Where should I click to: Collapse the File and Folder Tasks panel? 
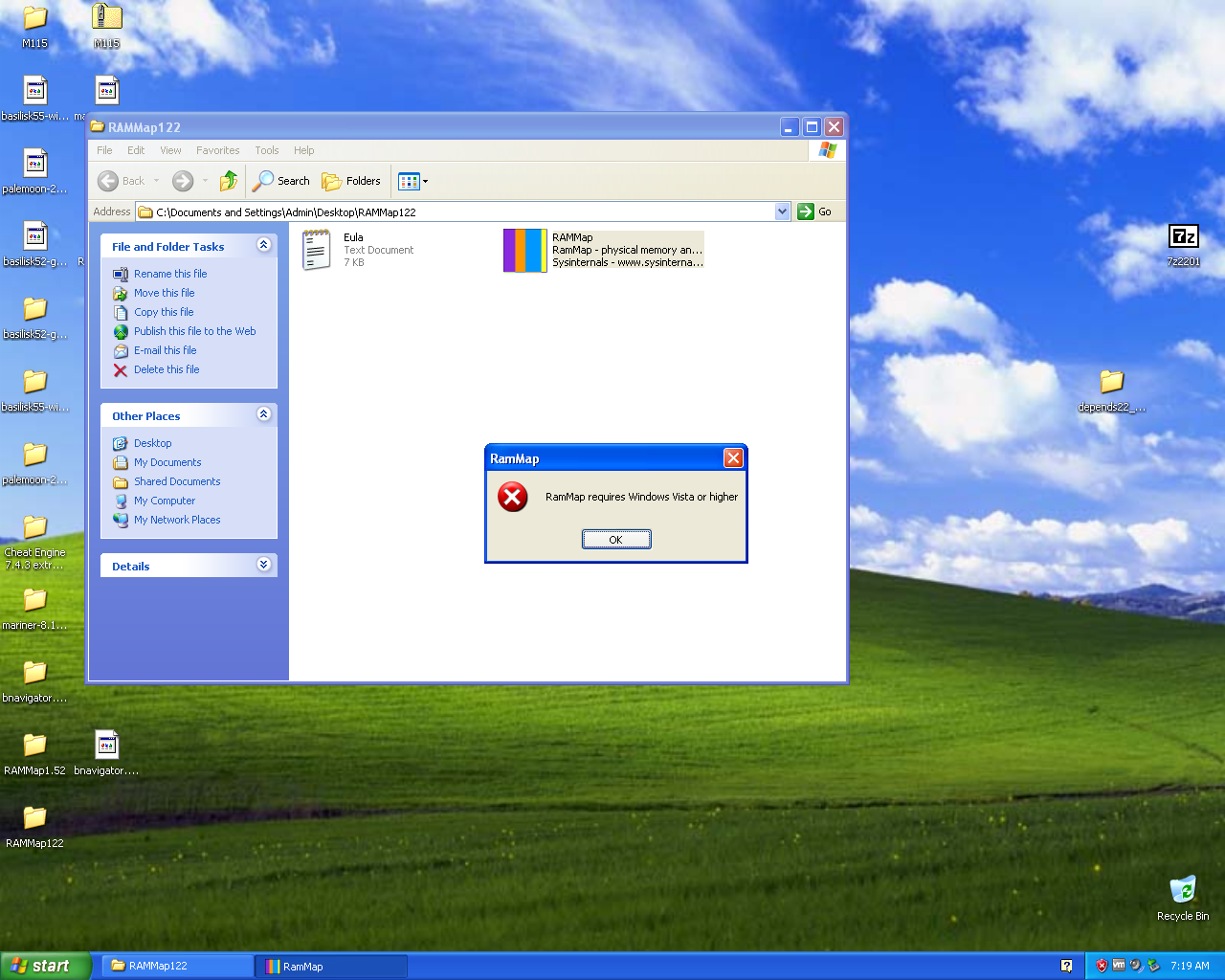(x=263, y=245)
